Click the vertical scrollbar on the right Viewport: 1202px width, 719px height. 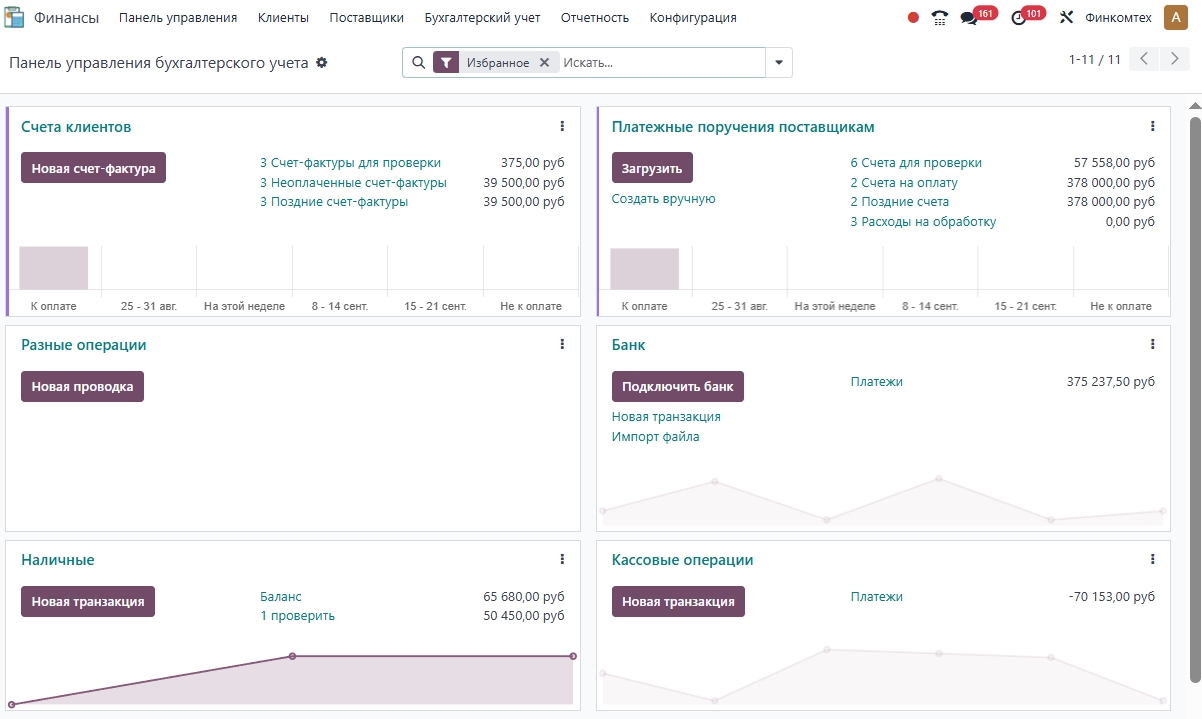point(1194,400)
